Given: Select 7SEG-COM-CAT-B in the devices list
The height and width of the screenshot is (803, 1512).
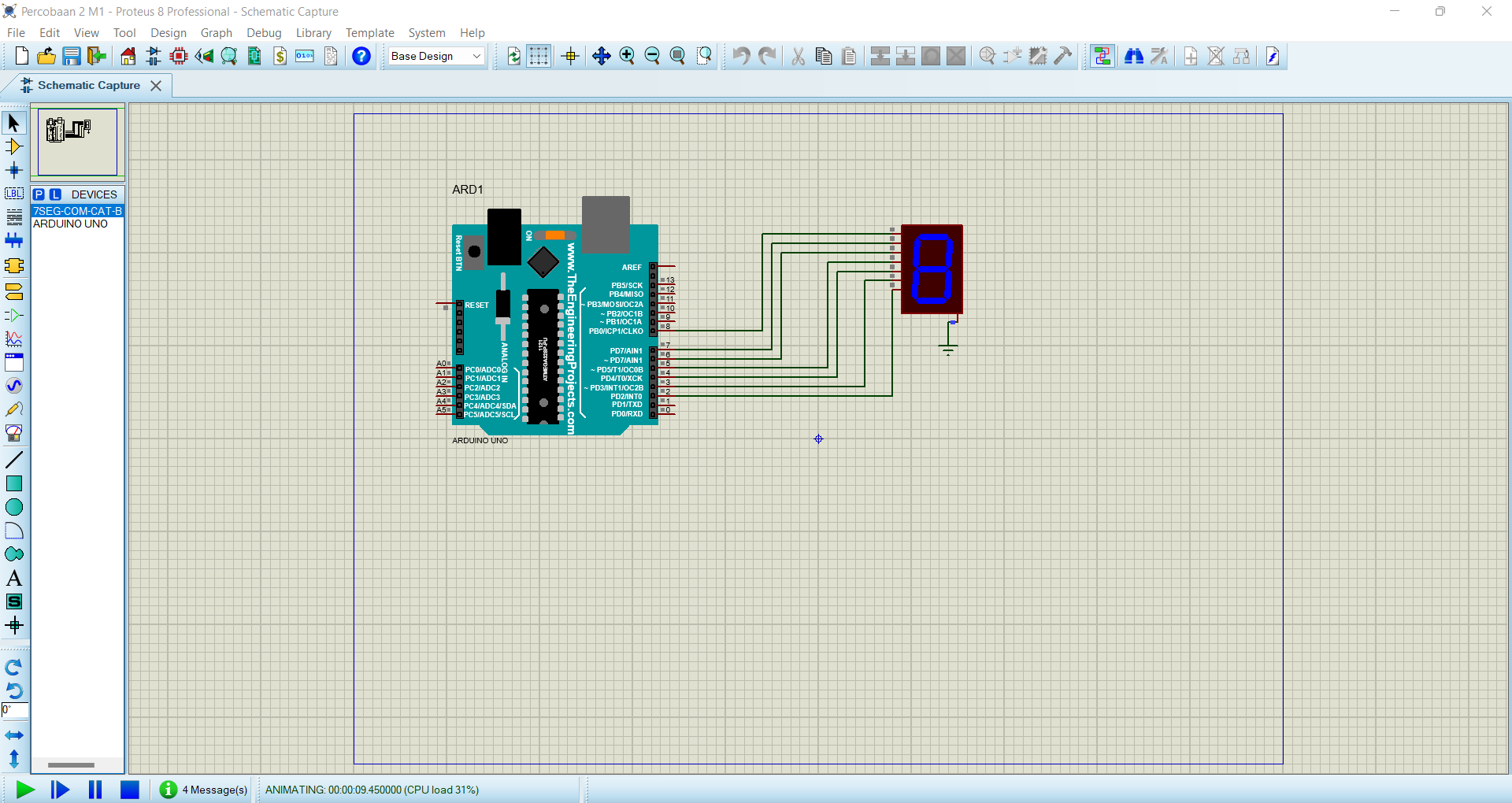Looking at the screenshot, I should 77,211.
